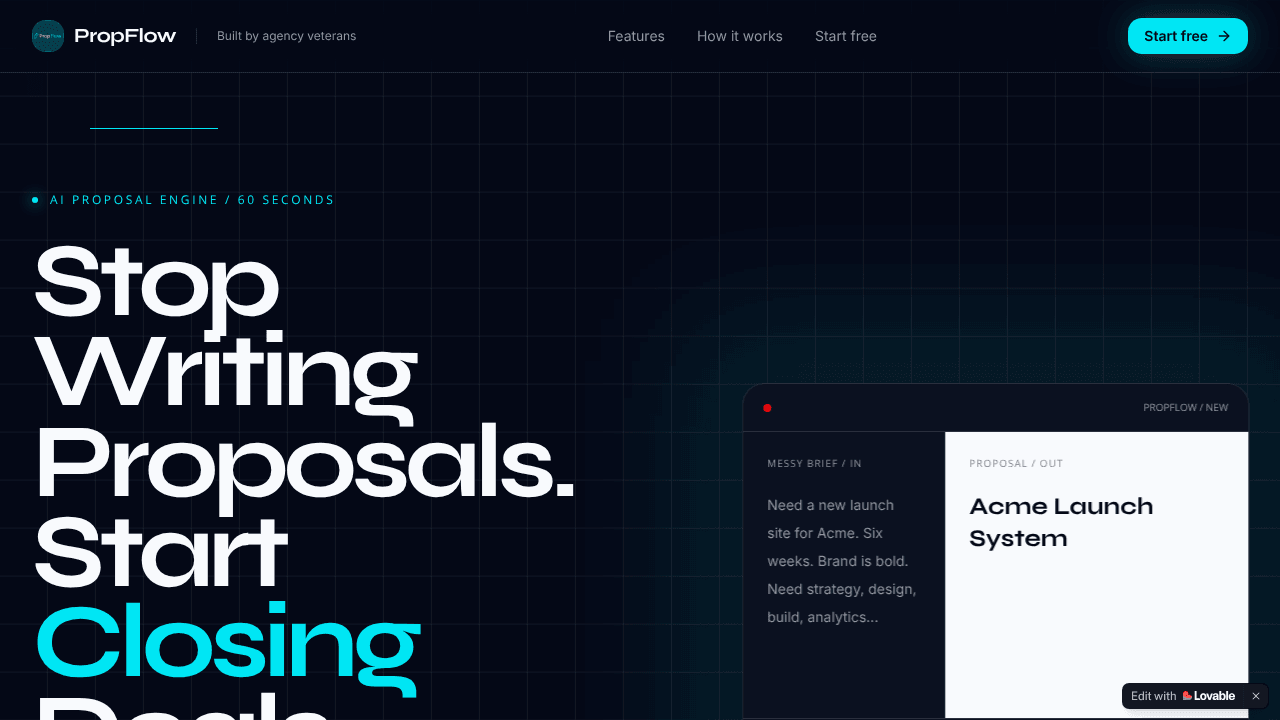The height and width of the screenshot is (720, 1280).
Task: Open the How it works nav link
Action: click(740, 36)
